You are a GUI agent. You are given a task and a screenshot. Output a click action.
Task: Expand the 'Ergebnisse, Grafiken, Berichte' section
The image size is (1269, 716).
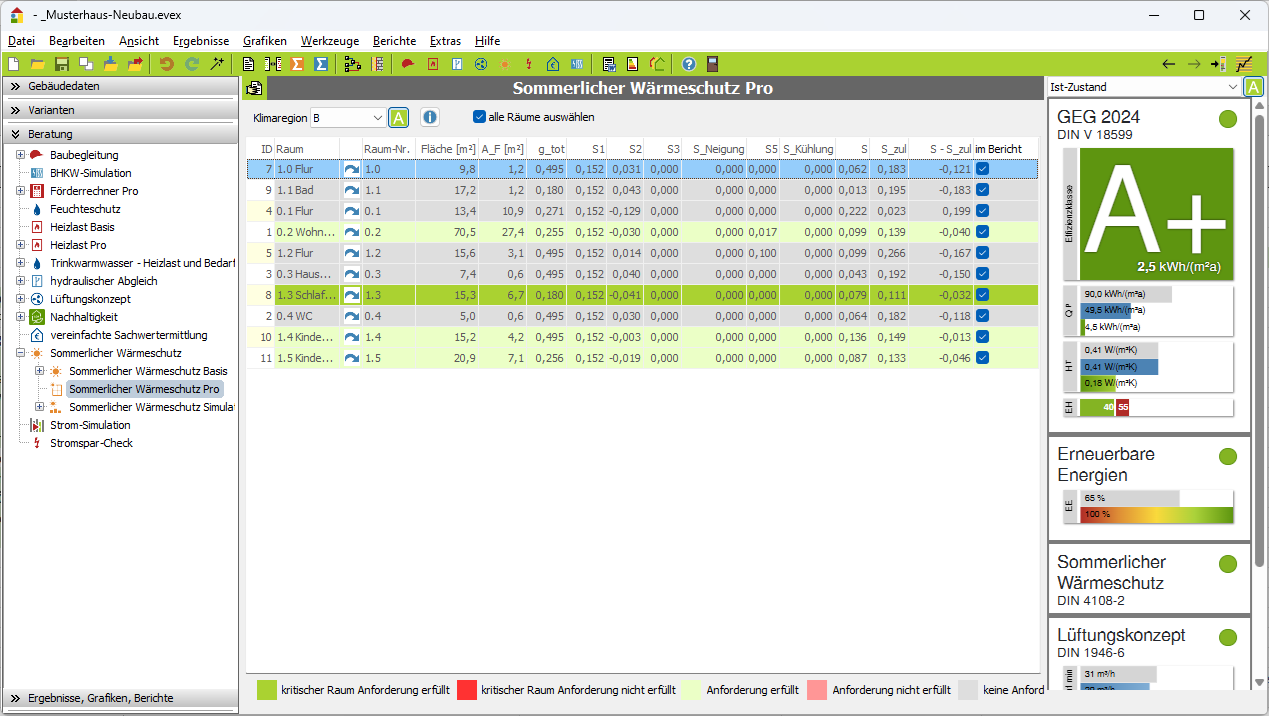[x=120, y=698]
